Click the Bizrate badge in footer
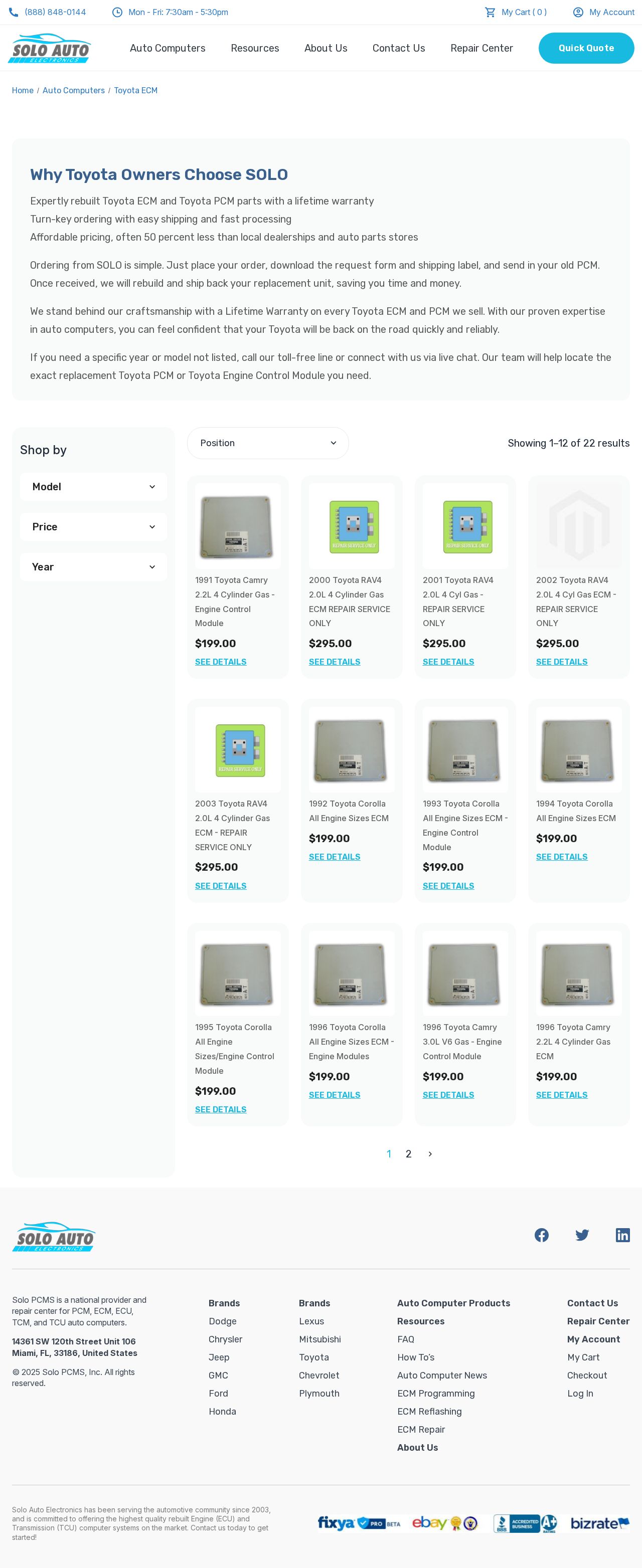 point(600,1523)
